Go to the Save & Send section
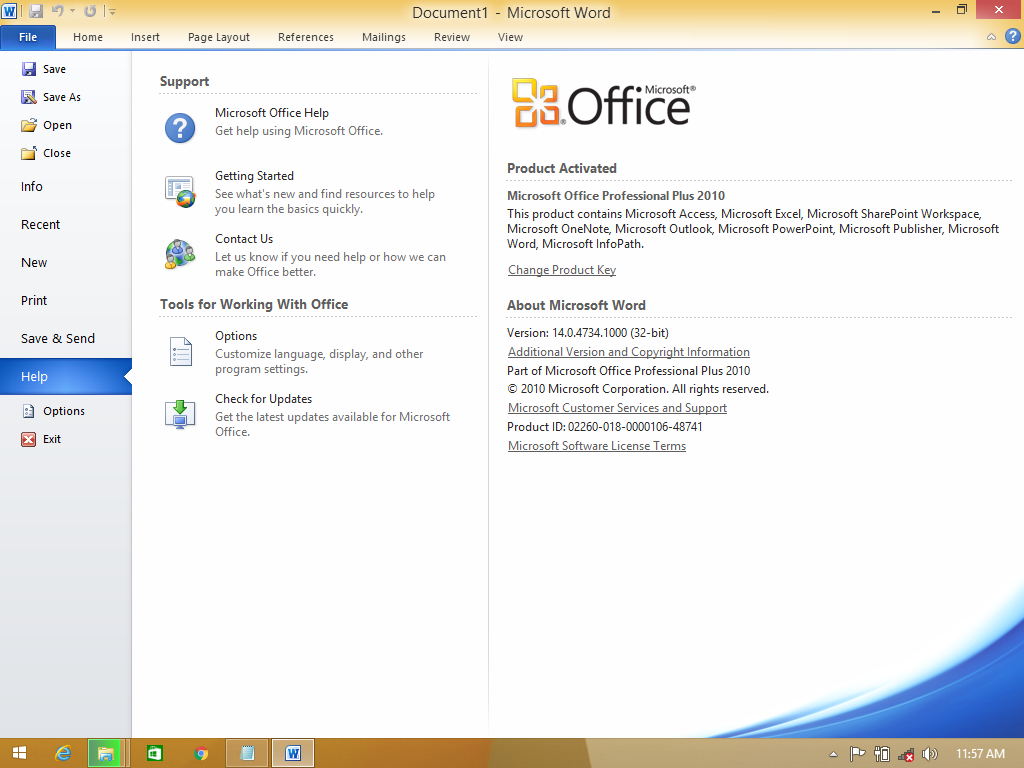The height and width of the screenshot is (768, 1024). 58,338
